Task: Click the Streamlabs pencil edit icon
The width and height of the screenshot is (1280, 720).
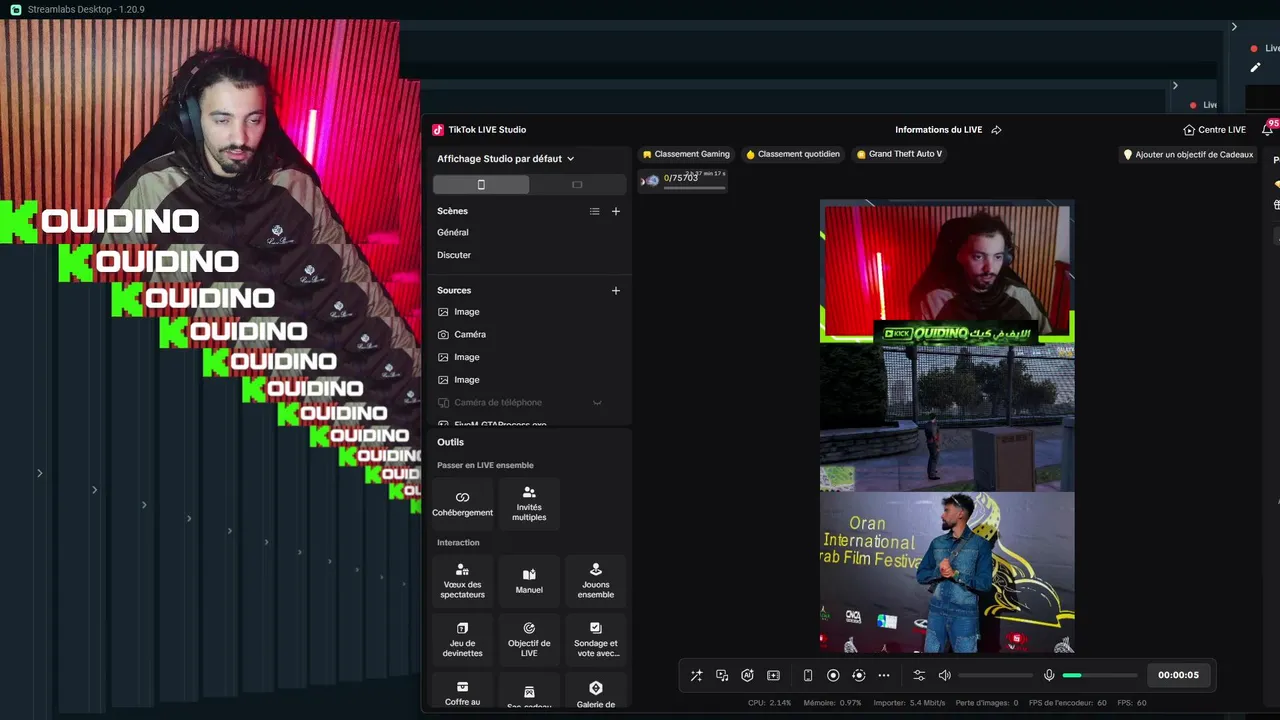Action: coord(1255,67)
